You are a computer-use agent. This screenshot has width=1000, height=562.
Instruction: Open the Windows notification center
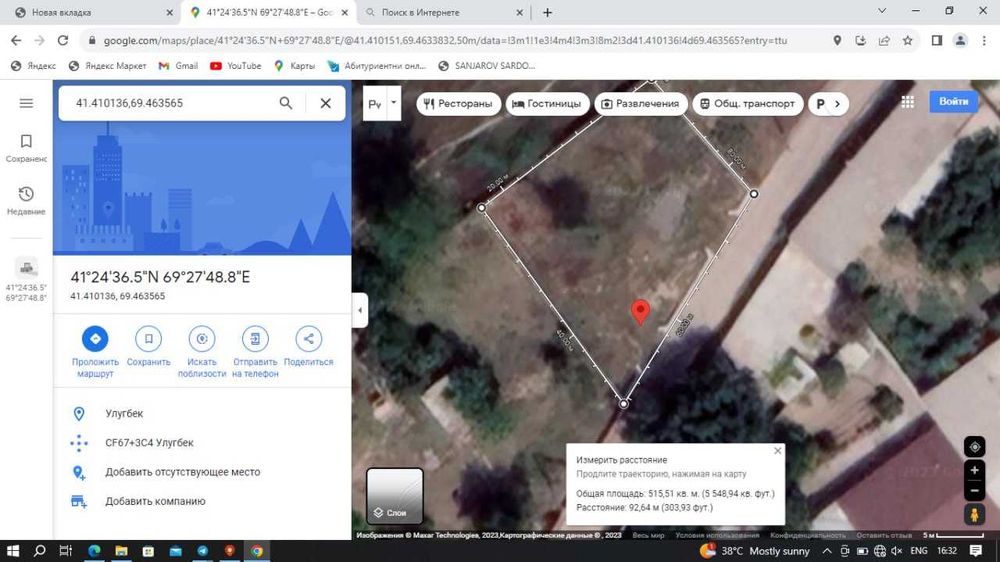click(x=976, y=551)
